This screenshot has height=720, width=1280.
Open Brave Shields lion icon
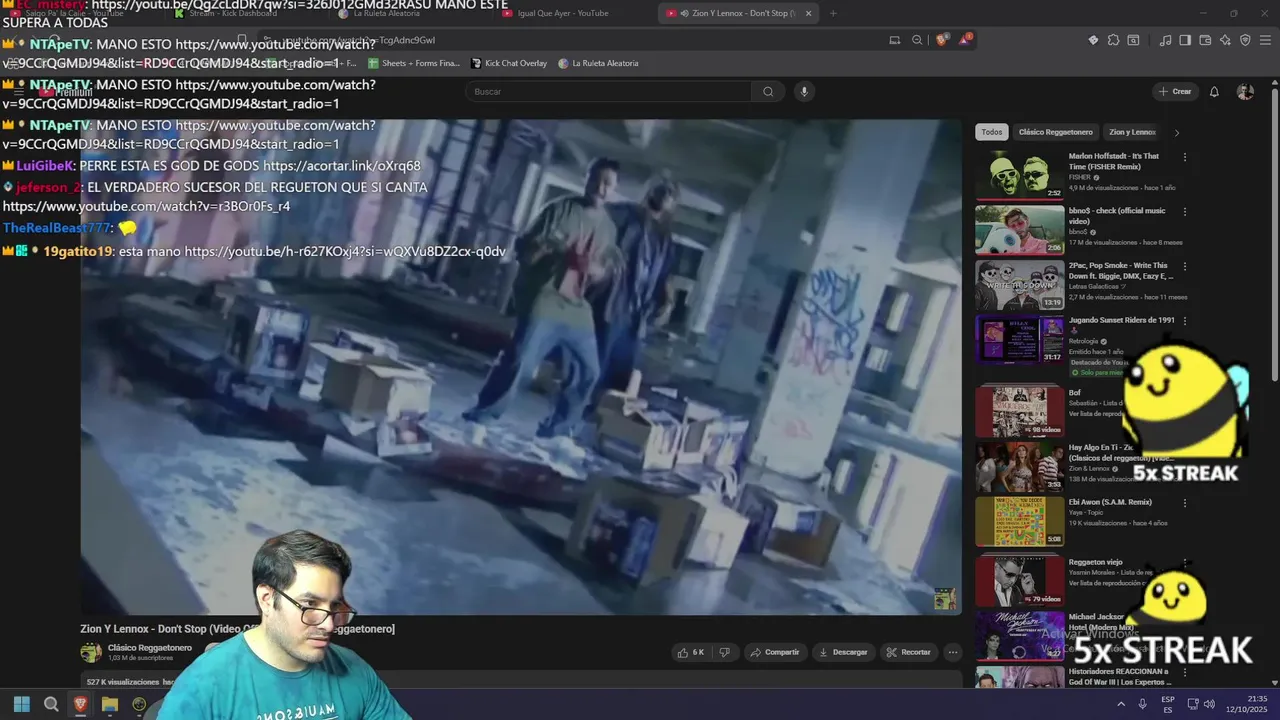(941, 40)
